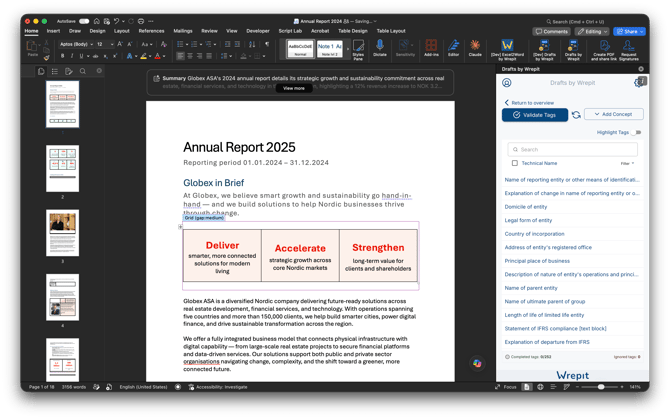This screenshot has height=419, width=670.
Task: Toggle subscript formatting
Action: [x=106, y=56]
